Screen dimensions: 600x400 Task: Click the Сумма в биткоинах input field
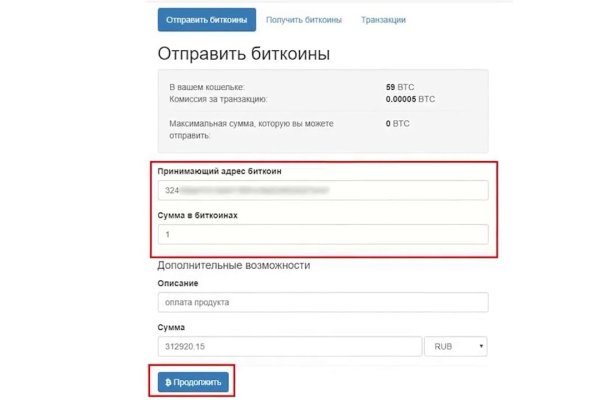[322, 234]
